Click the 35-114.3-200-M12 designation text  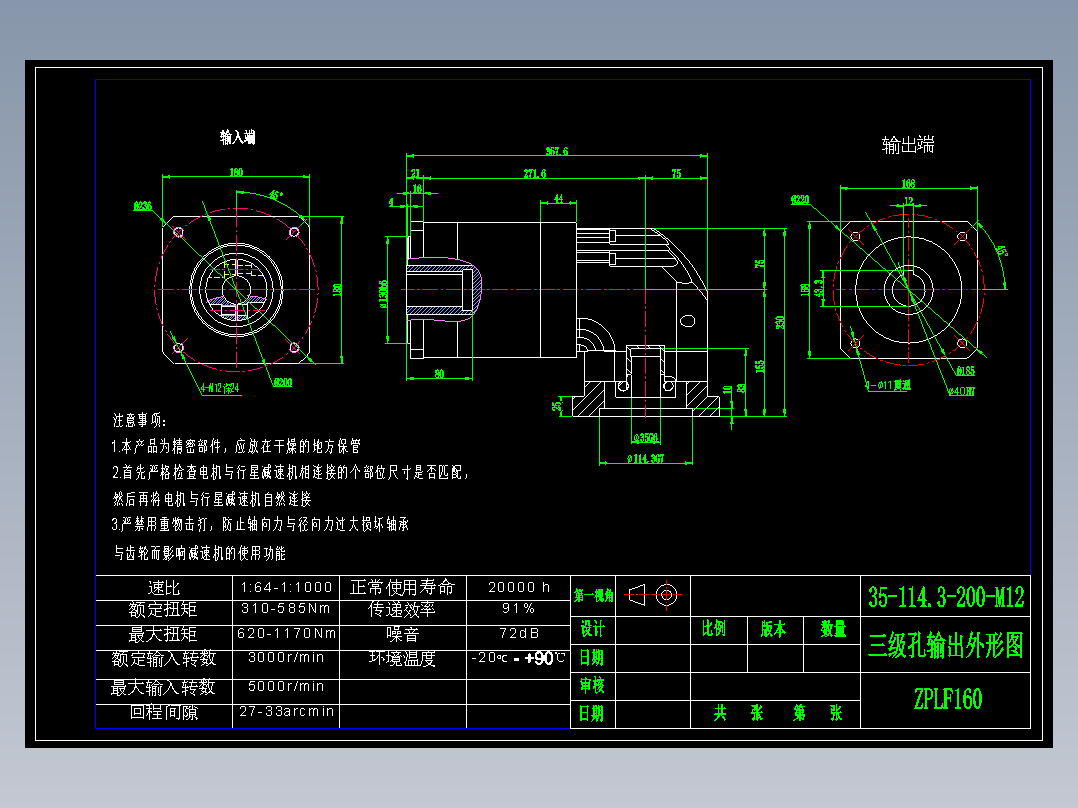pos(944,596)
